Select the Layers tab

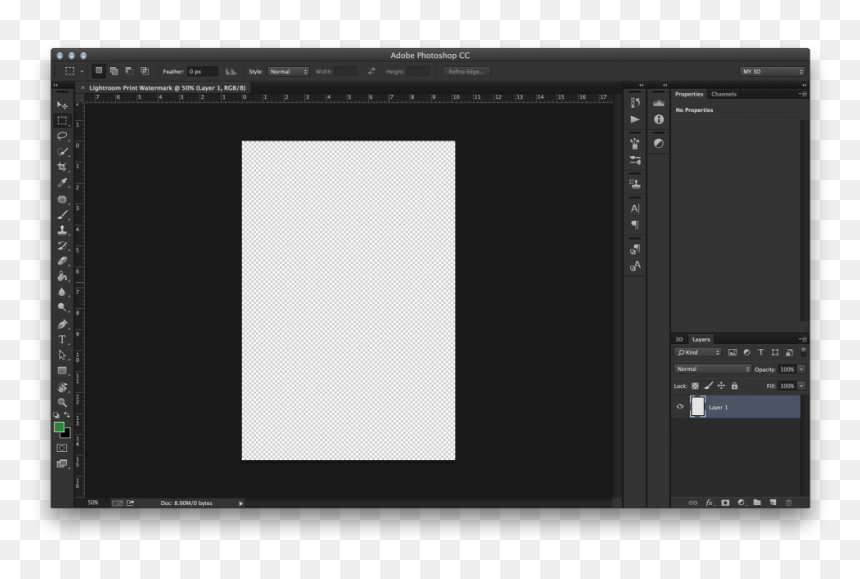[701, 339]
